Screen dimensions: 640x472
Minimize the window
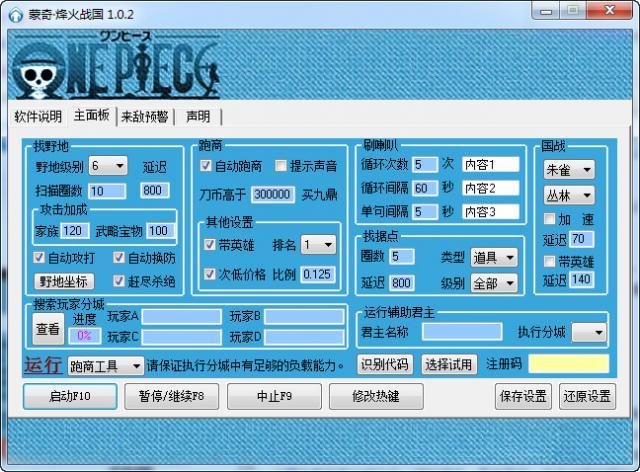(546, 11)
